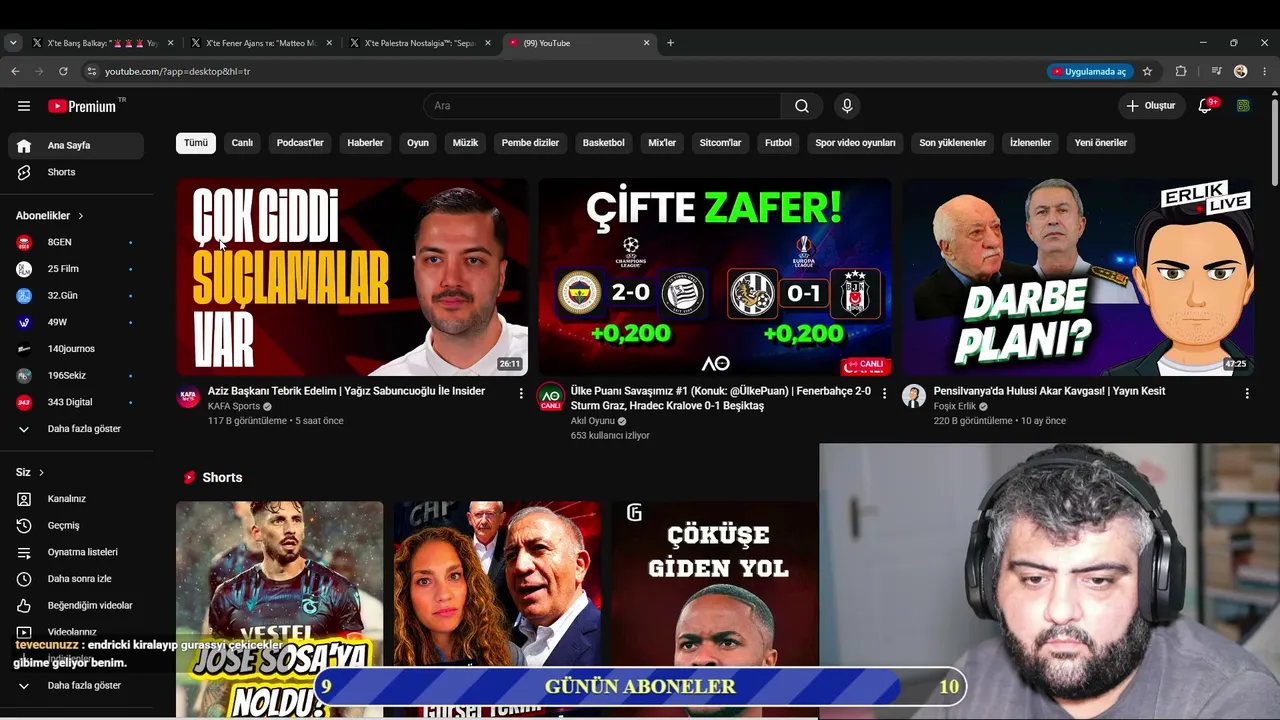Open options menu for Ülke Puanı Savaşımız video

click(884, 393)
